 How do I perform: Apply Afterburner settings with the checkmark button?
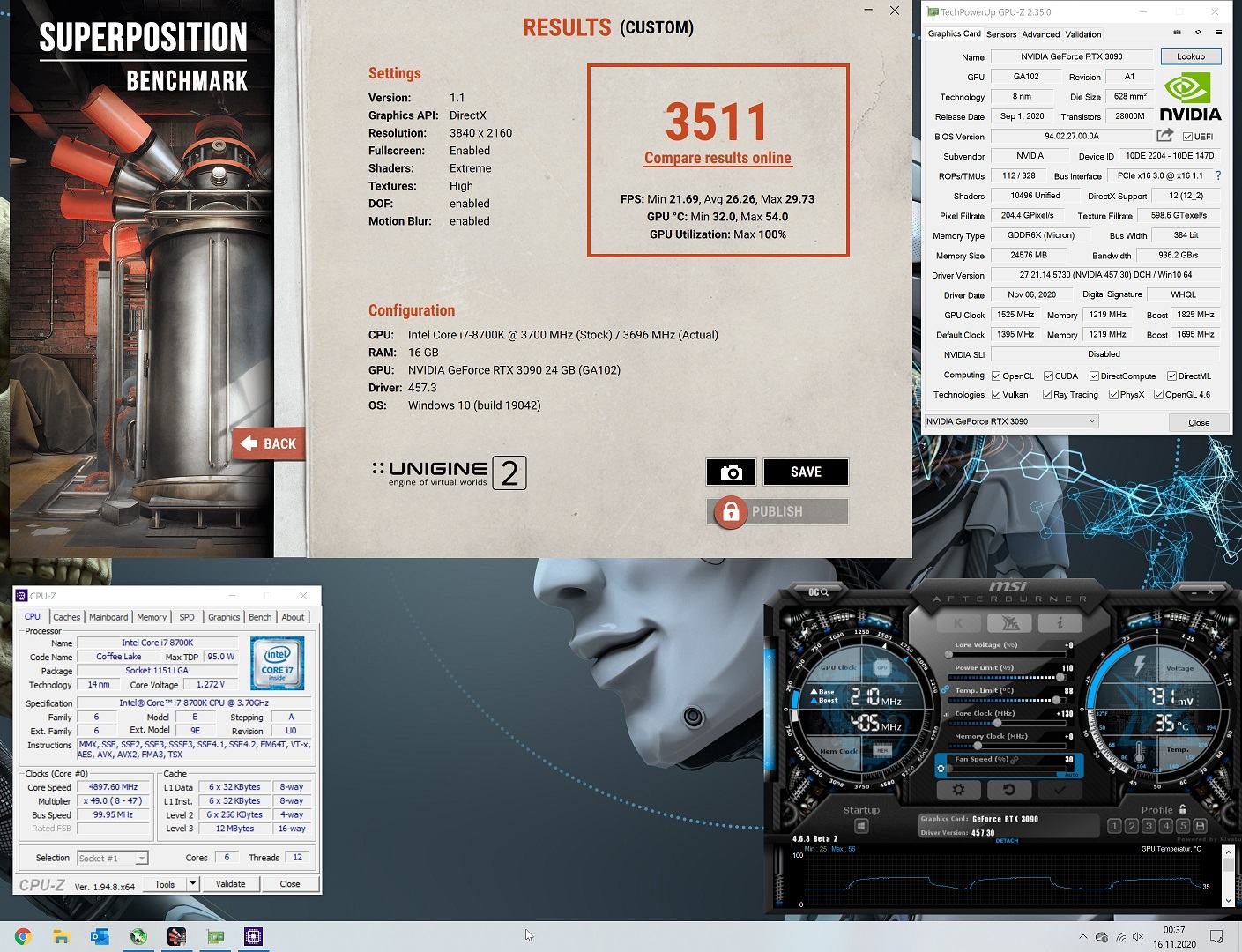point(1060,790)
